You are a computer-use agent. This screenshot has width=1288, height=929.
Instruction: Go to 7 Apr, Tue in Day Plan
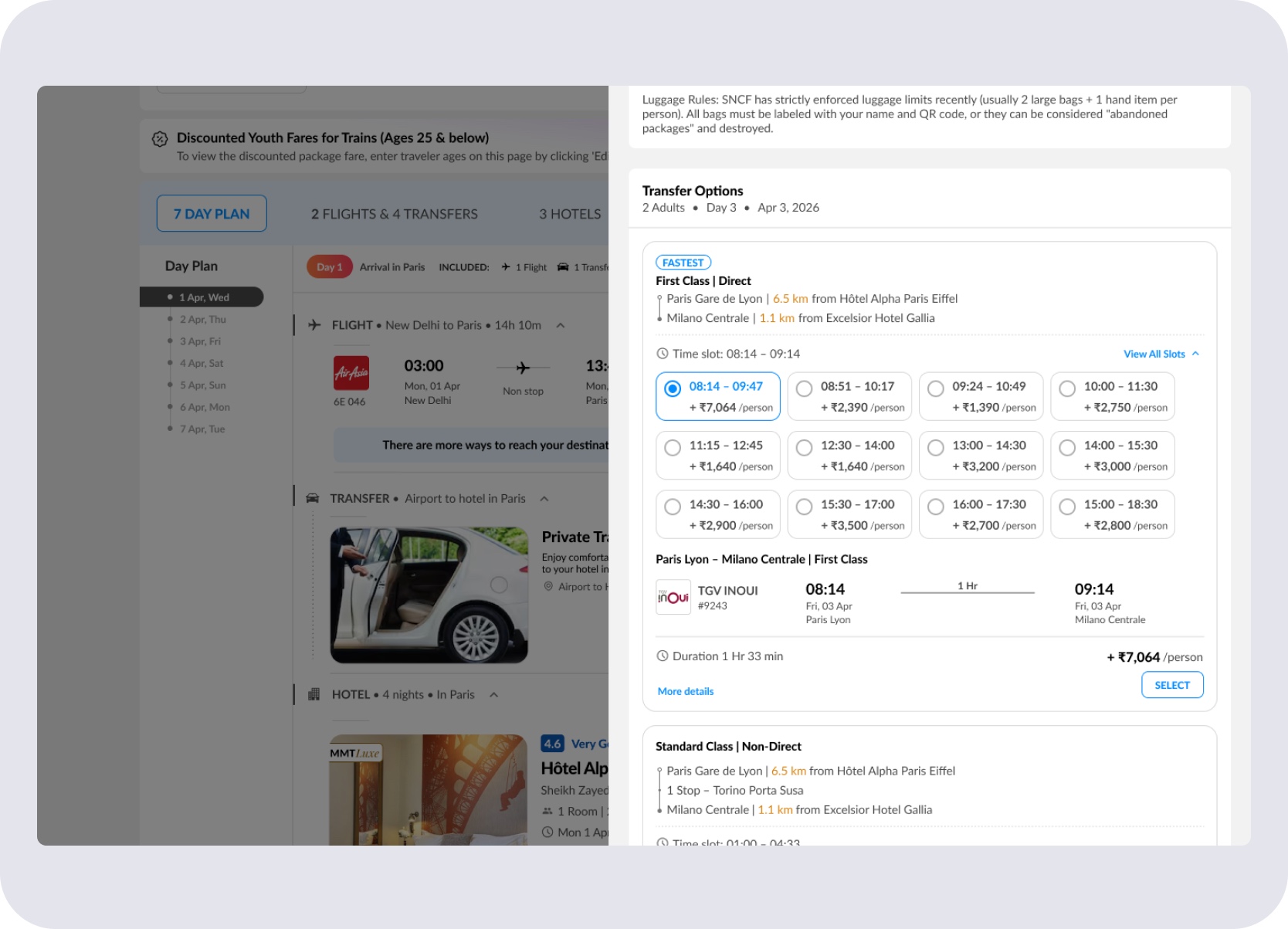point(202,429)
